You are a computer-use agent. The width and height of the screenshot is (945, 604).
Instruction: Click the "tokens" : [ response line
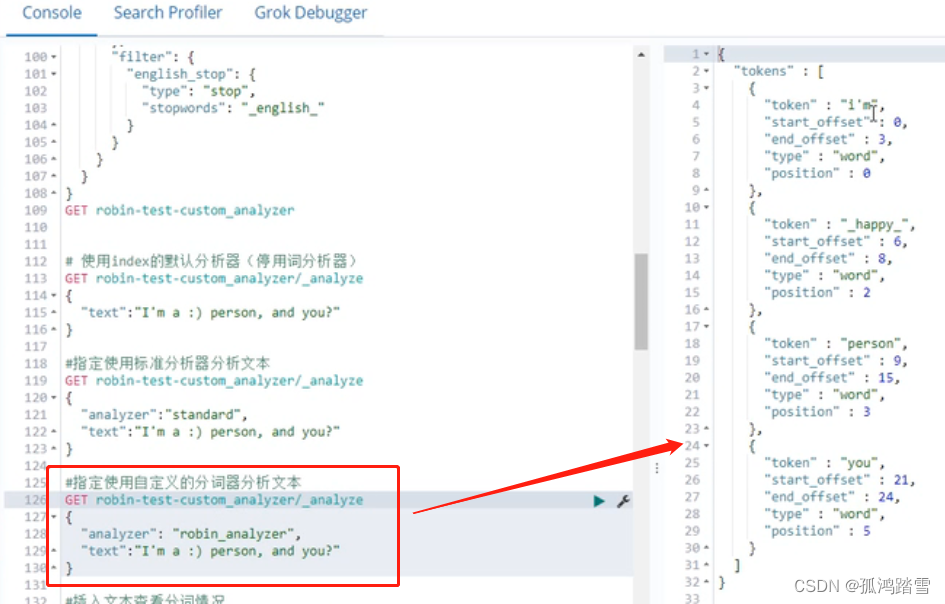[x=779, y=71]
